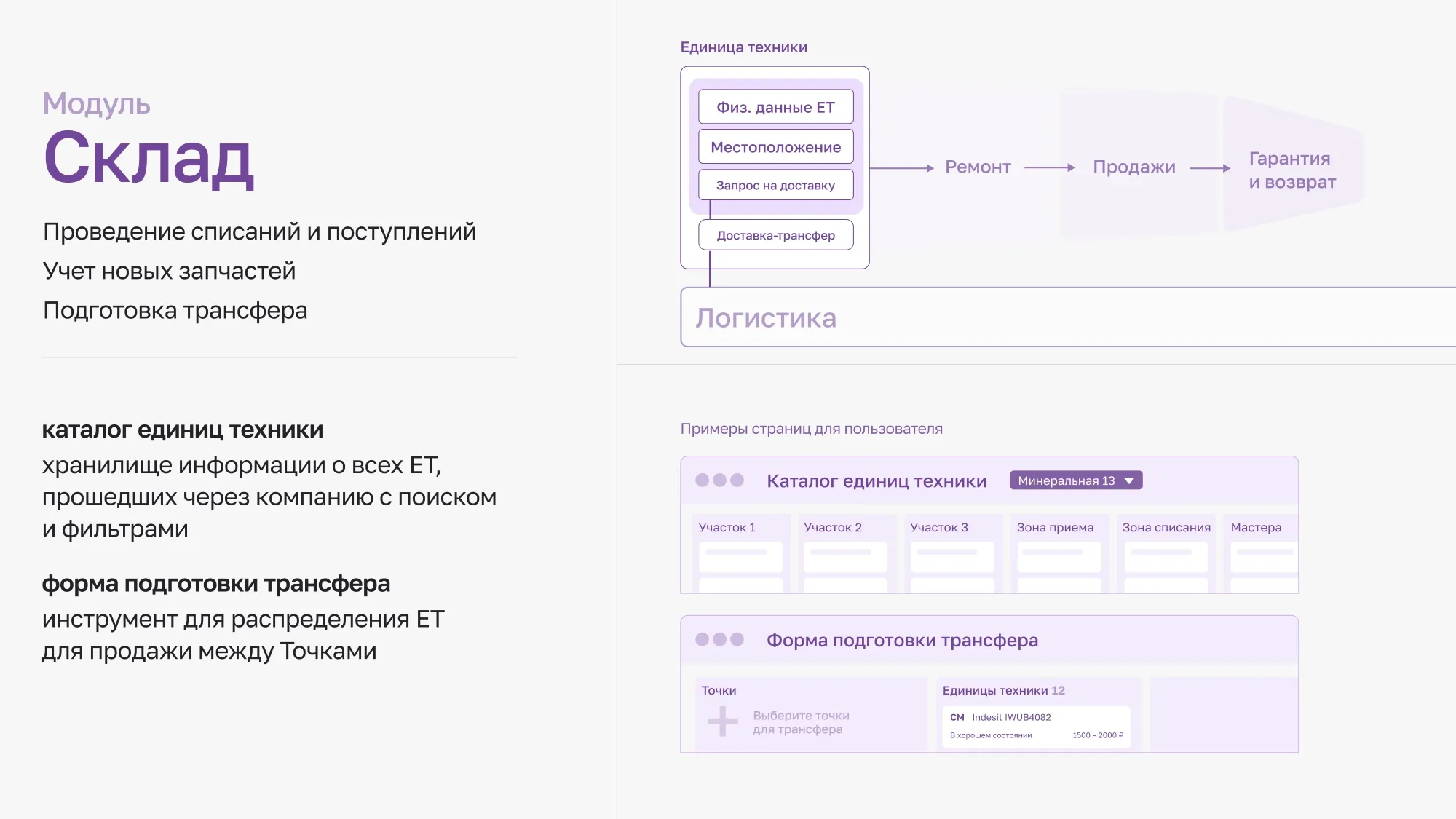Click the Доставка-трансфер block in the scheme
Screen dimensions: 1456x819
pyautogui.click(x=775, y=234)
